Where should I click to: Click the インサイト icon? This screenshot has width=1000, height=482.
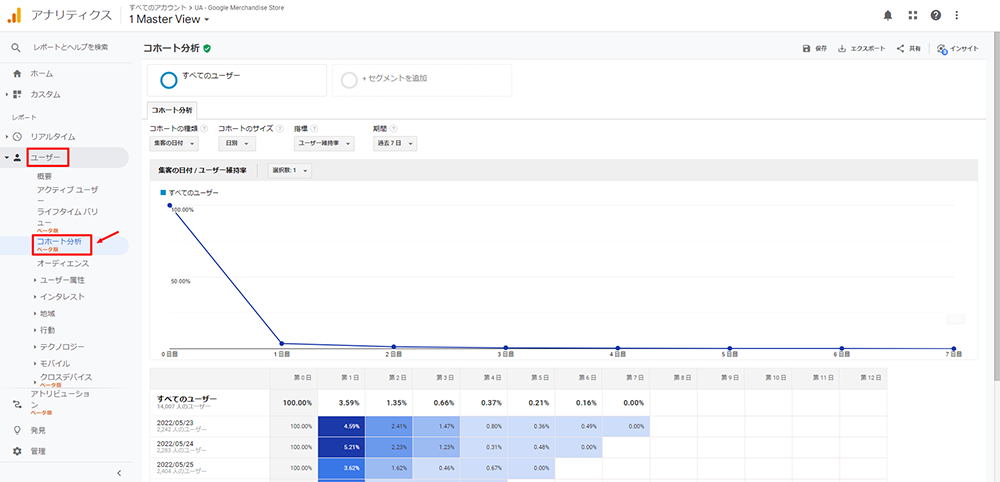click(942, 49)
